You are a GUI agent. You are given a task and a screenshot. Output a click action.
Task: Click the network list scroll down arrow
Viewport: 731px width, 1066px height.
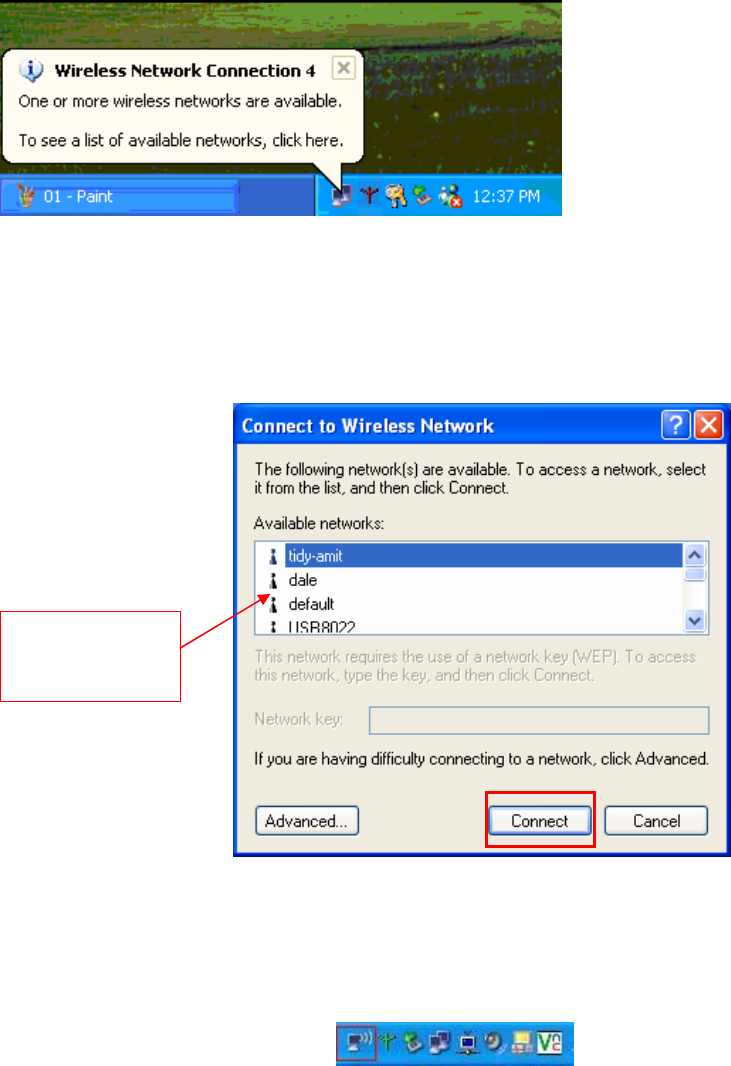point(694,621)
